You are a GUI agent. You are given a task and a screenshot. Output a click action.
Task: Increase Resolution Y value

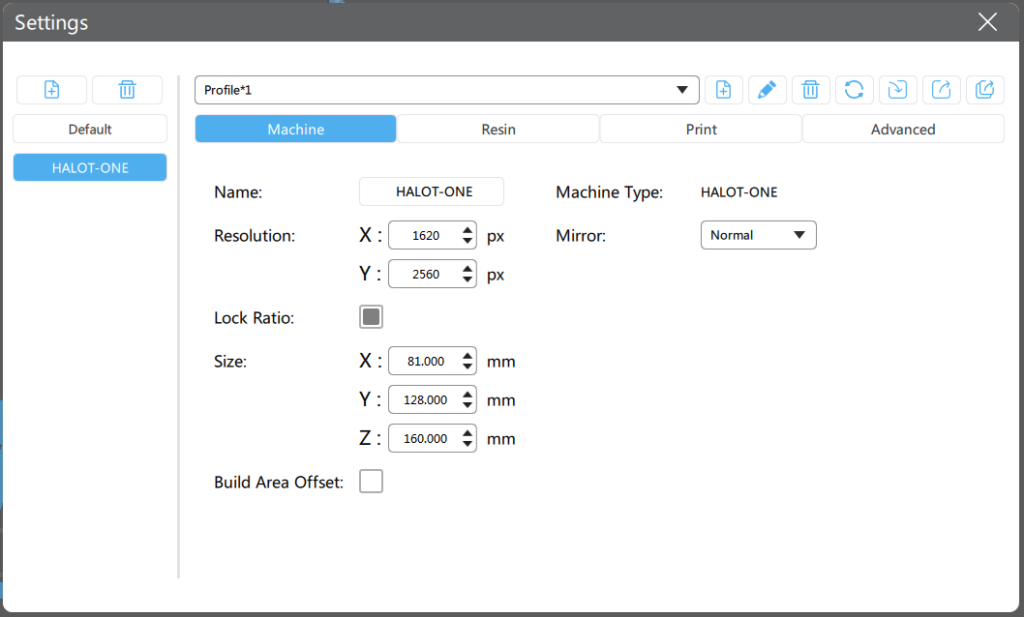click(468, 268)
